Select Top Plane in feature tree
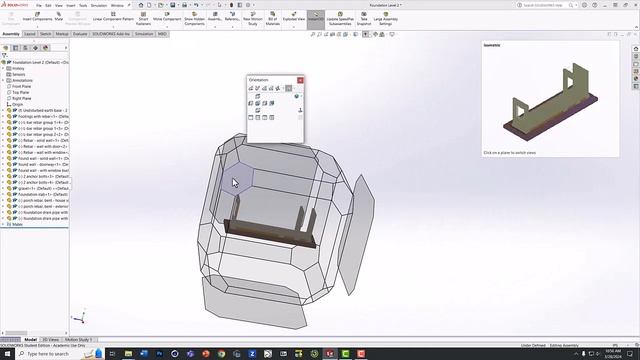640x360 pixels. pos(20,93)
